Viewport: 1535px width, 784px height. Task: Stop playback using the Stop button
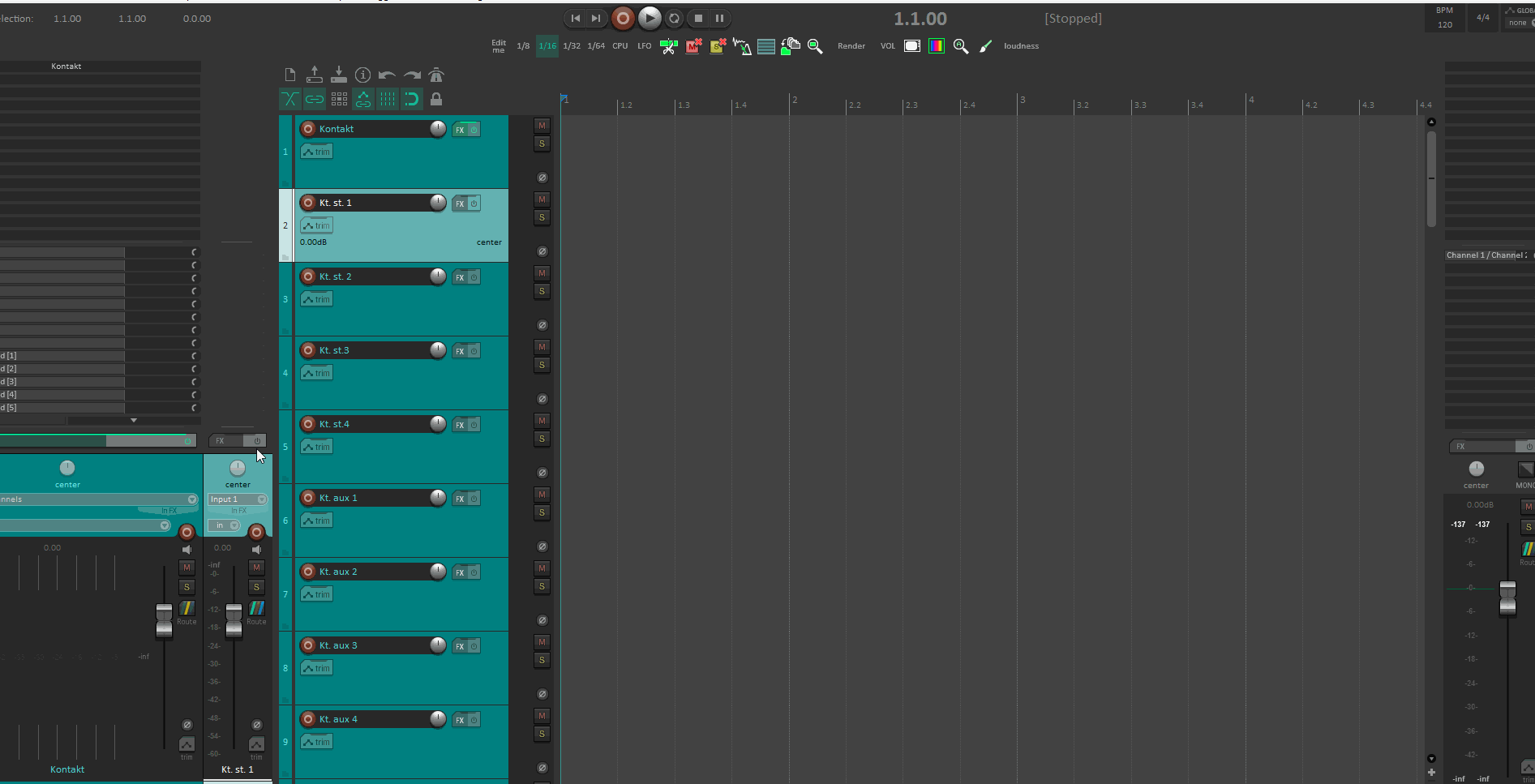pos(698,18)
